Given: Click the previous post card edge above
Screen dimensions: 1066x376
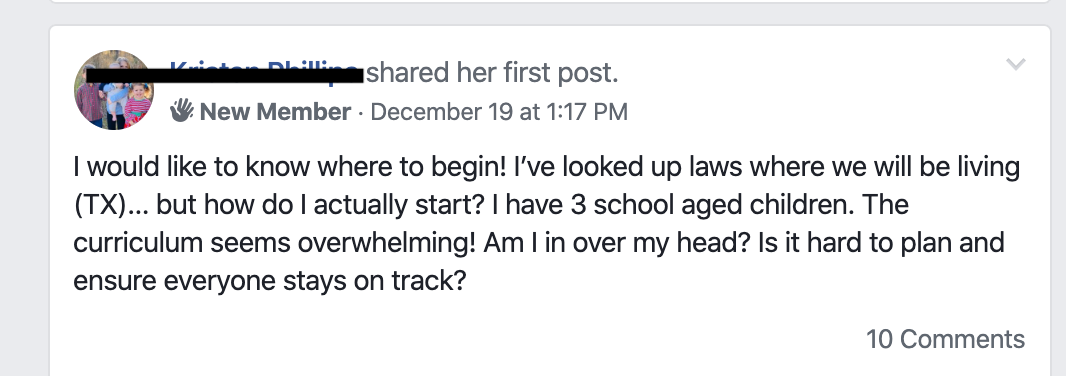Looking at the screenshot, I should tap(550, 2).
